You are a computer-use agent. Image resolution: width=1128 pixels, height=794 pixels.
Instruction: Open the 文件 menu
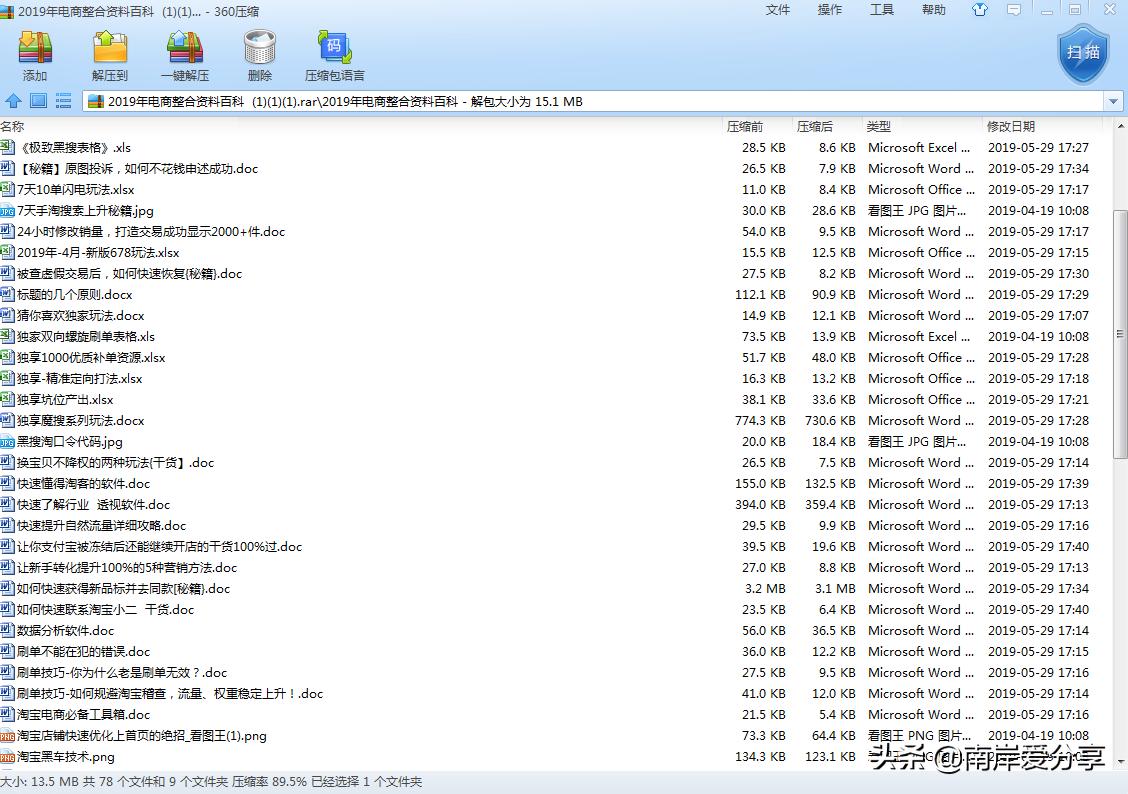click(778, 10)
